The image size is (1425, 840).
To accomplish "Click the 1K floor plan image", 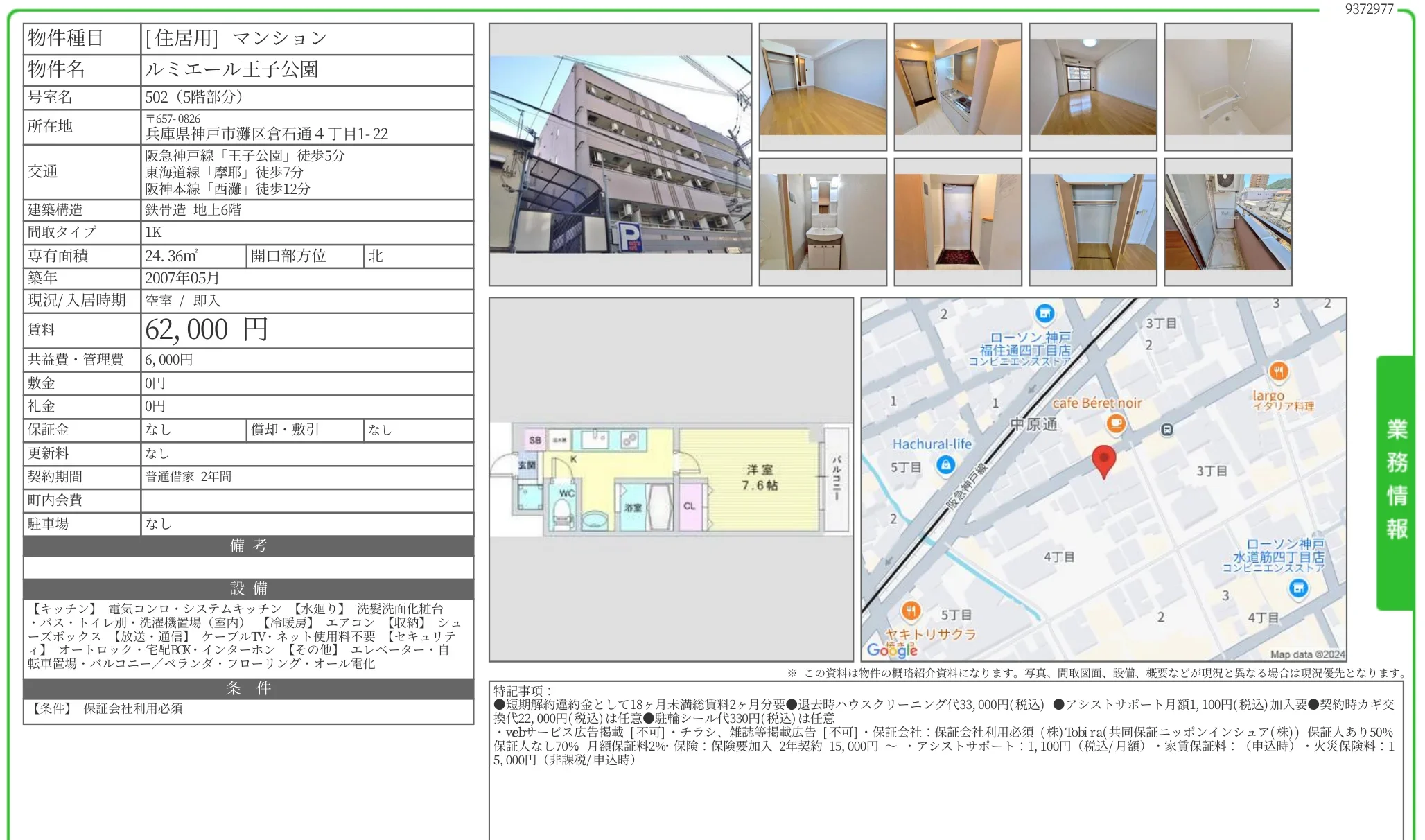I will point(671,480).
